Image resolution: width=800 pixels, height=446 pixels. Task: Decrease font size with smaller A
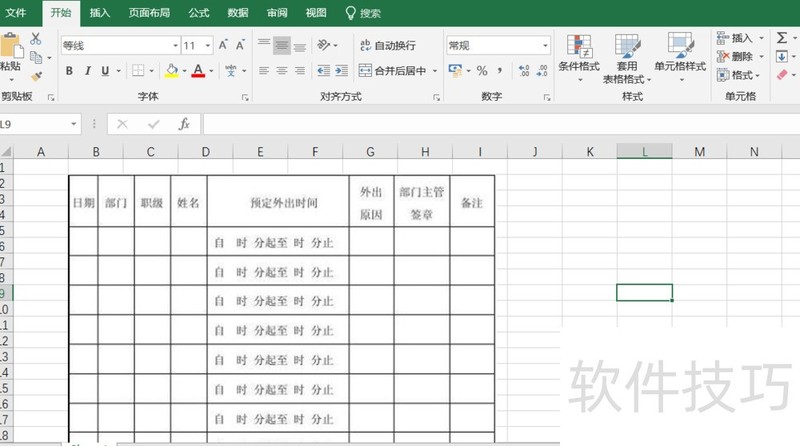(x=240, y=45)
